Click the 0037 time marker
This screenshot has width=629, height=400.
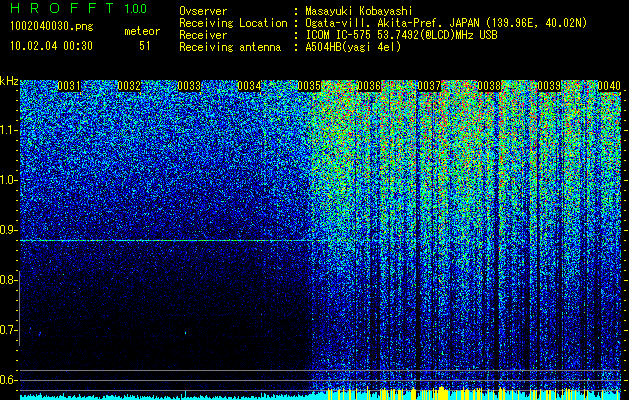tap(429, 86)
